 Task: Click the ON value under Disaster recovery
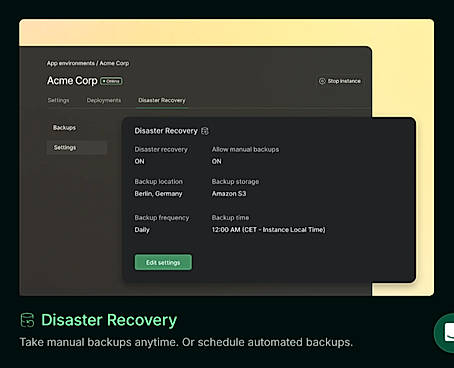coord(139,161)
